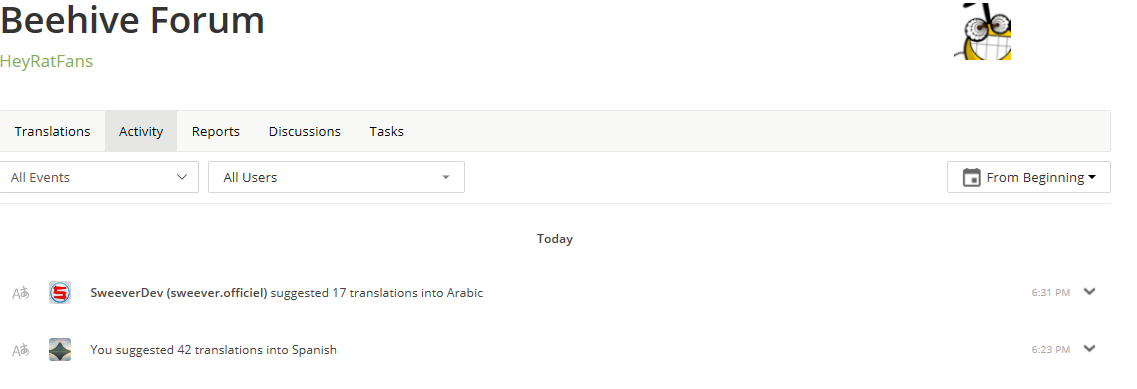Click translation icon beside Spanish activity
The width and height of the screenshot is (1137, 389).
tap(21, 351)
